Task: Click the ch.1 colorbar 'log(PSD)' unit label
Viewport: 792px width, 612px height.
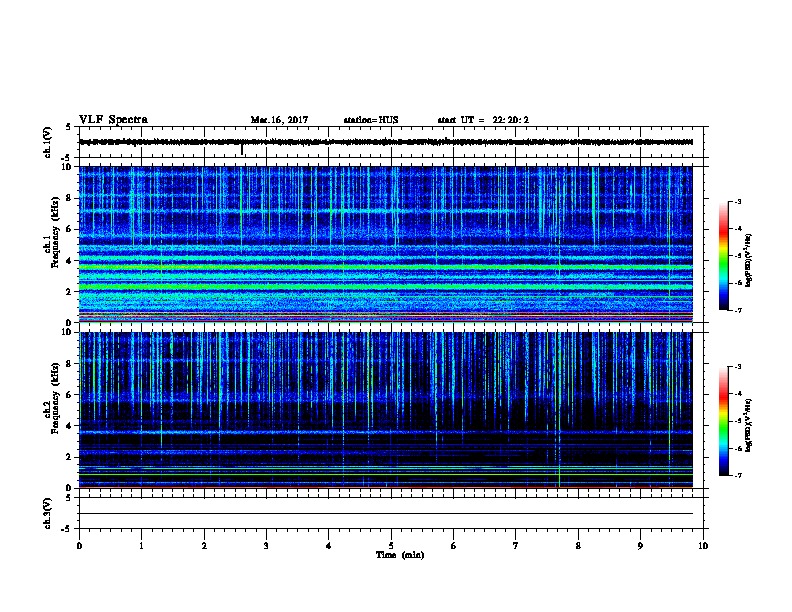Action: (x=749, y=260)
